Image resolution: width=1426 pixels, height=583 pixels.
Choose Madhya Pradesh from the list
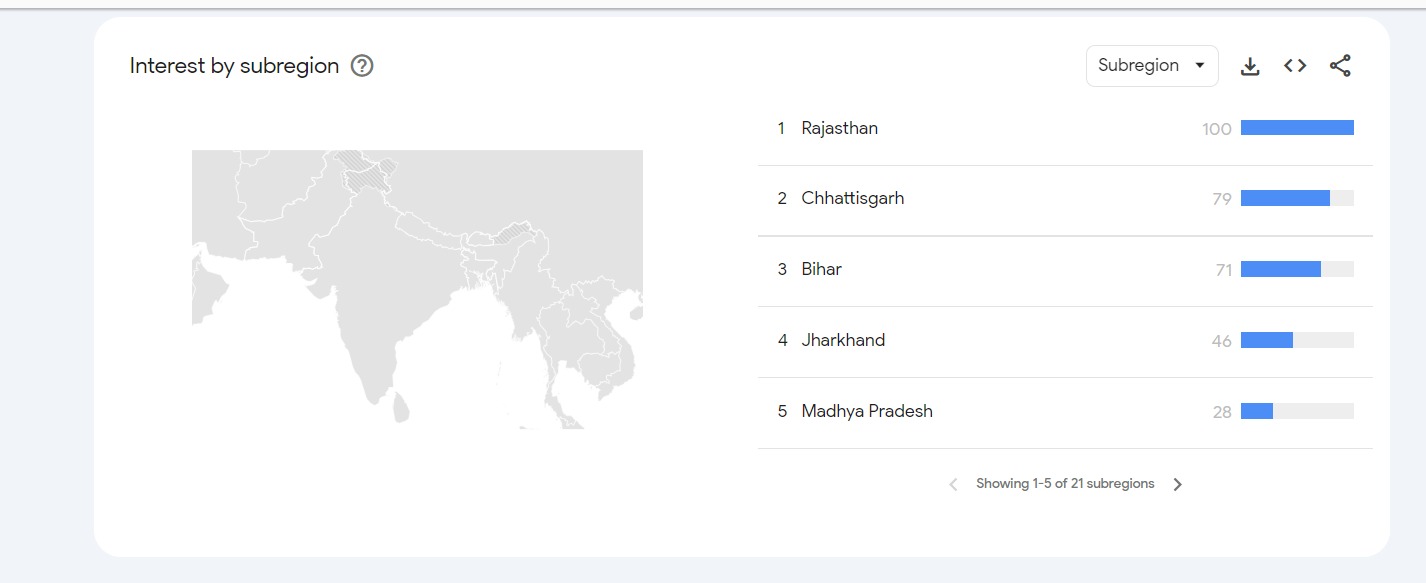tap(866, 411)
